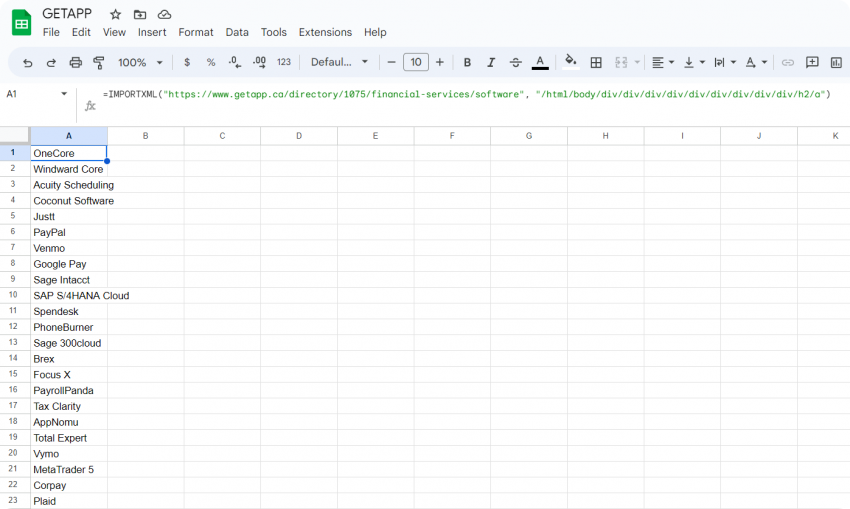Toggle italic formatting
850x509 pixels.
491,62
